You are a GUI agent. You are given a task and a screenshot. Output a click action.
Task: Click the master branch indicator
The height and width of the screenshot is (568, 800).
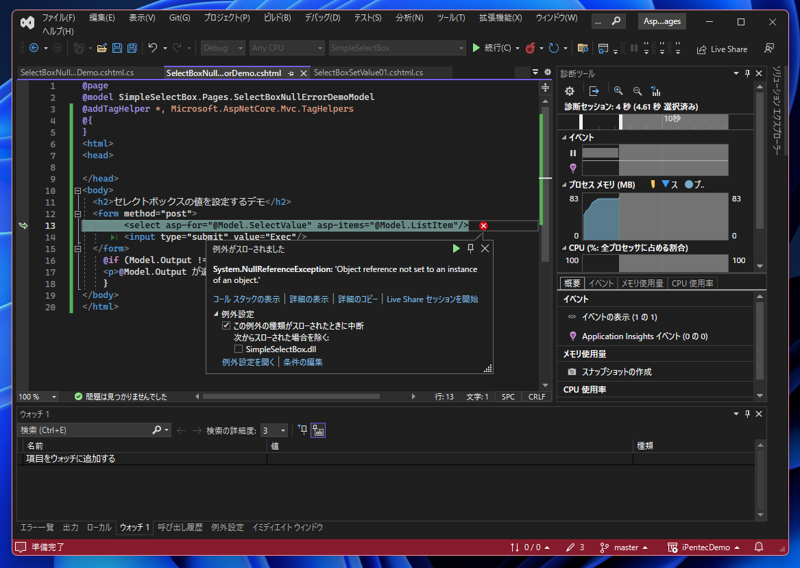click(624, 547)
